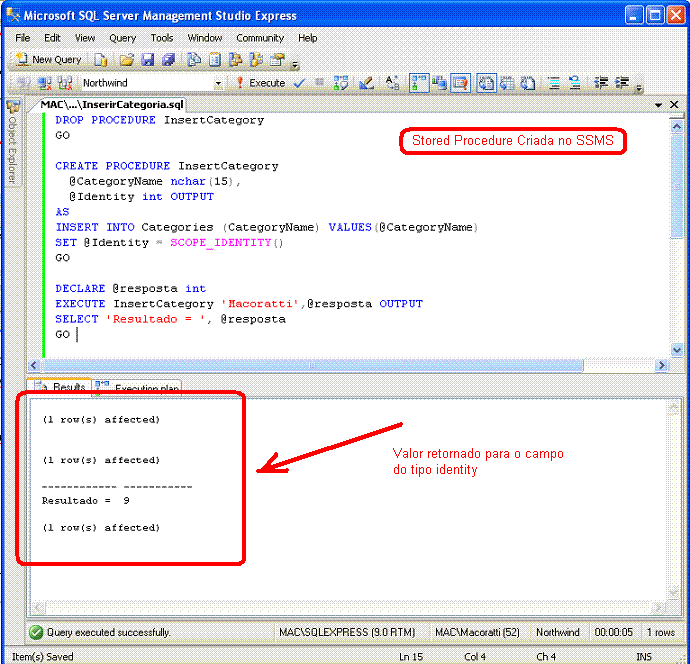Open the Community menu
The image size is (690, 664).
coord(260,38)
